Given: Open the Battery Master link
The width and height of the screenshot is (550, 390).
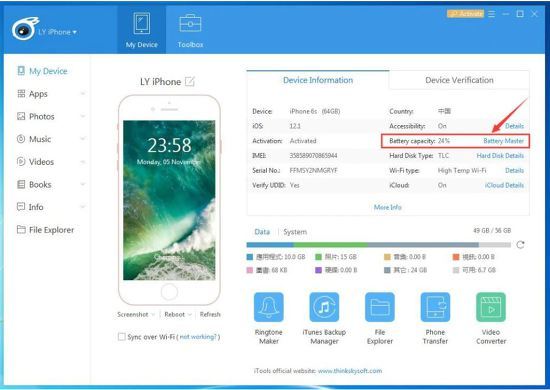Looking at the screenshot, I should (503, 141).
